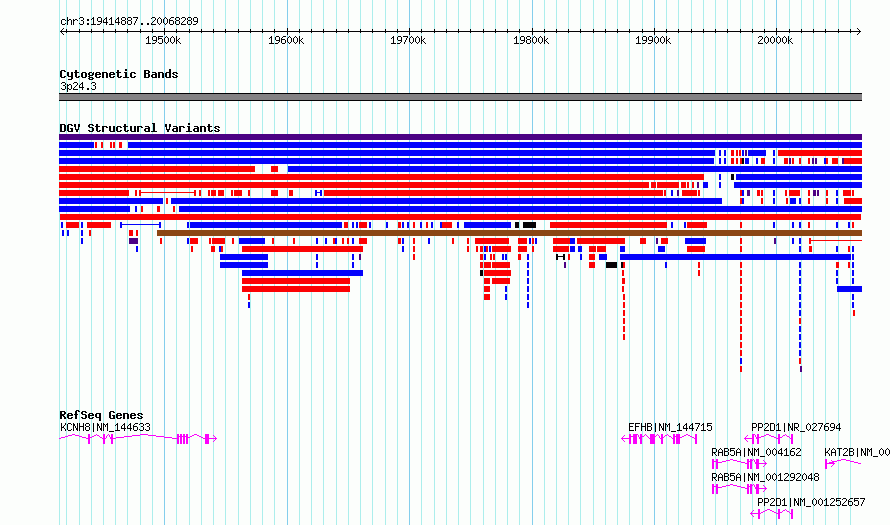Open the RefSeq Genes track title
The width and height of the screenshot is (890, 525).
tap(101, 415)
